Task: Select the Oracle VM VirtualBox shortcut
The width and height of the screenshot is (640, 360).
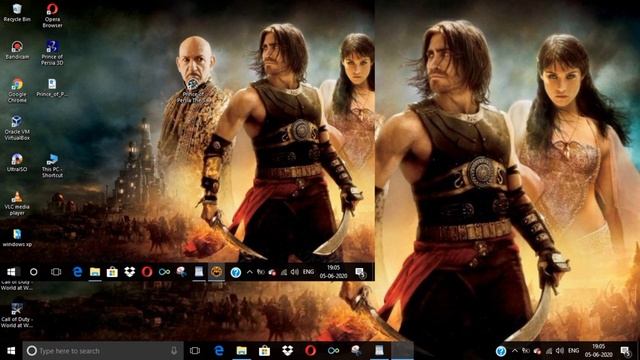Action: click(x=17, y=128)
